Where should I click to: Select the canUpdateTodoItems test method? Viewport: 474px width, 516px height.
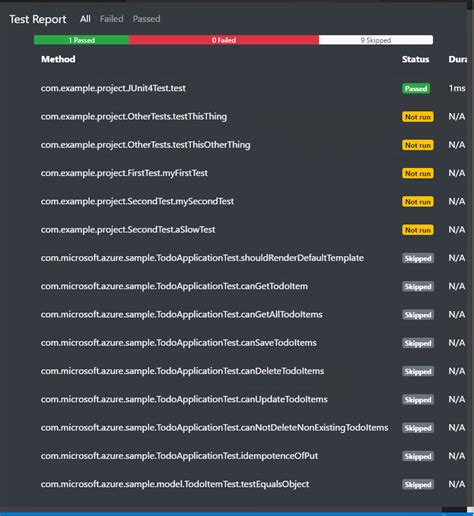click(184, 399)
